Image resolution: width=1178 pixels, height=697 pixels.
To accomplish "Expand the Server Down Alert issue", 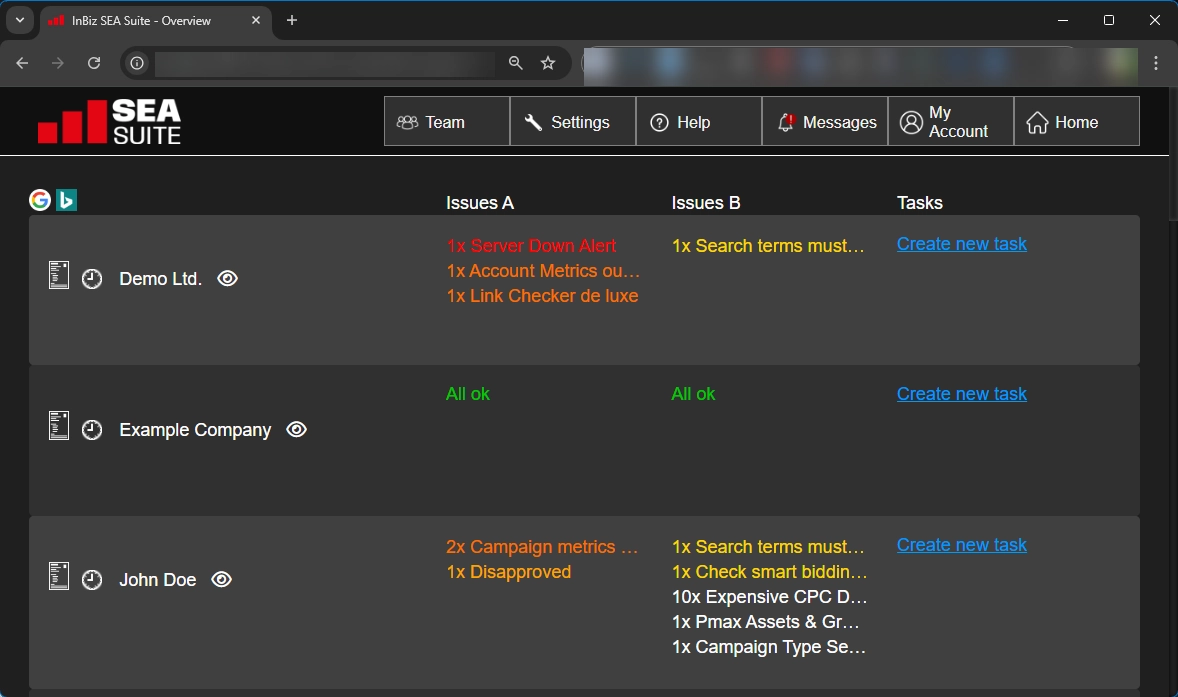I will (x=532, y=245).
